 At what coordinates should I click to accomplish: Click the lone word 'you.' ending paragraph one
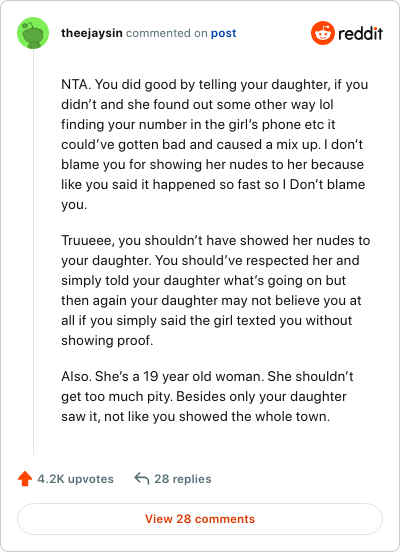(74, 205)
